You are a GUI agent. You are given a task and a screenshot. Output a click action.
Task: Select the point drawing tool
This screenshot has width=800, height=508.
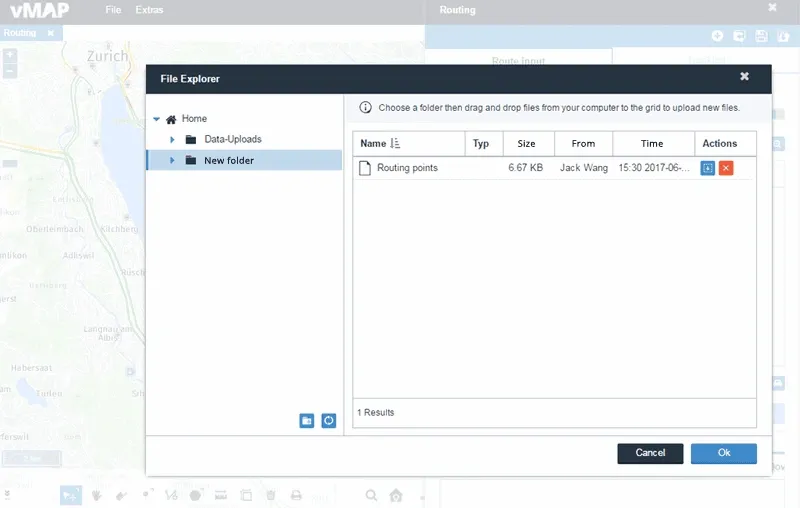pyautogui.click(x=147, y=494)
